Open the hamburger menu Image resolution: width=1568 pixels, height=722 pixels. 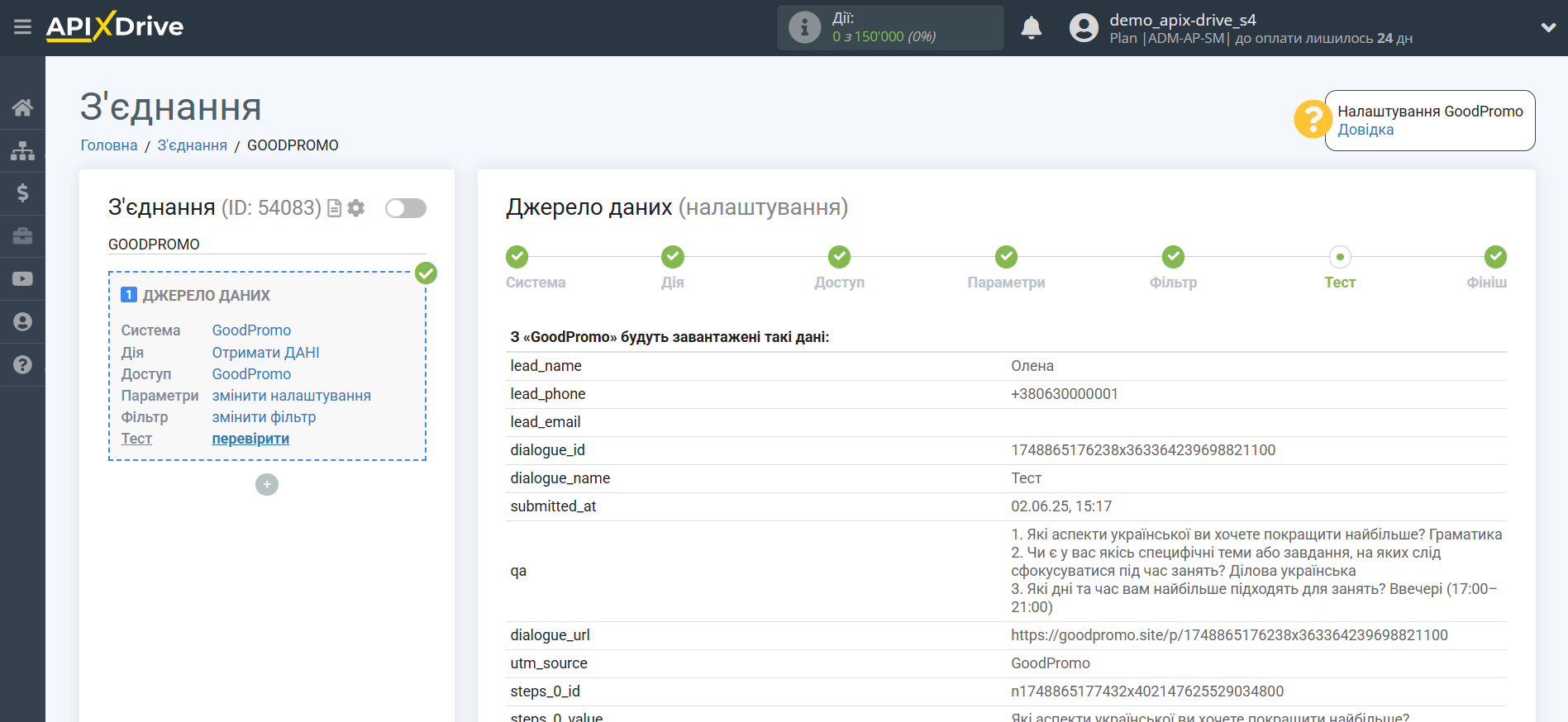[22, 27]
